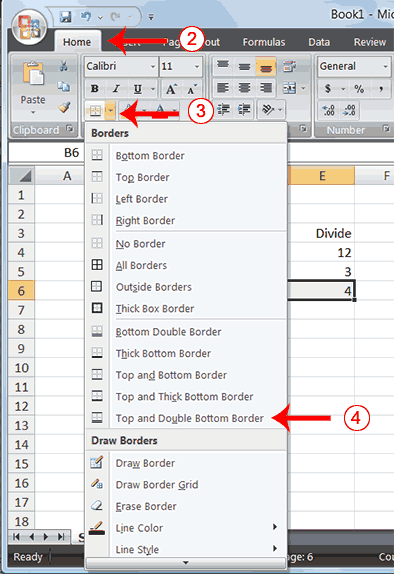This screenshot has height=574, width=394.
Task: Apply the current border button
Action: coord(95,111)
